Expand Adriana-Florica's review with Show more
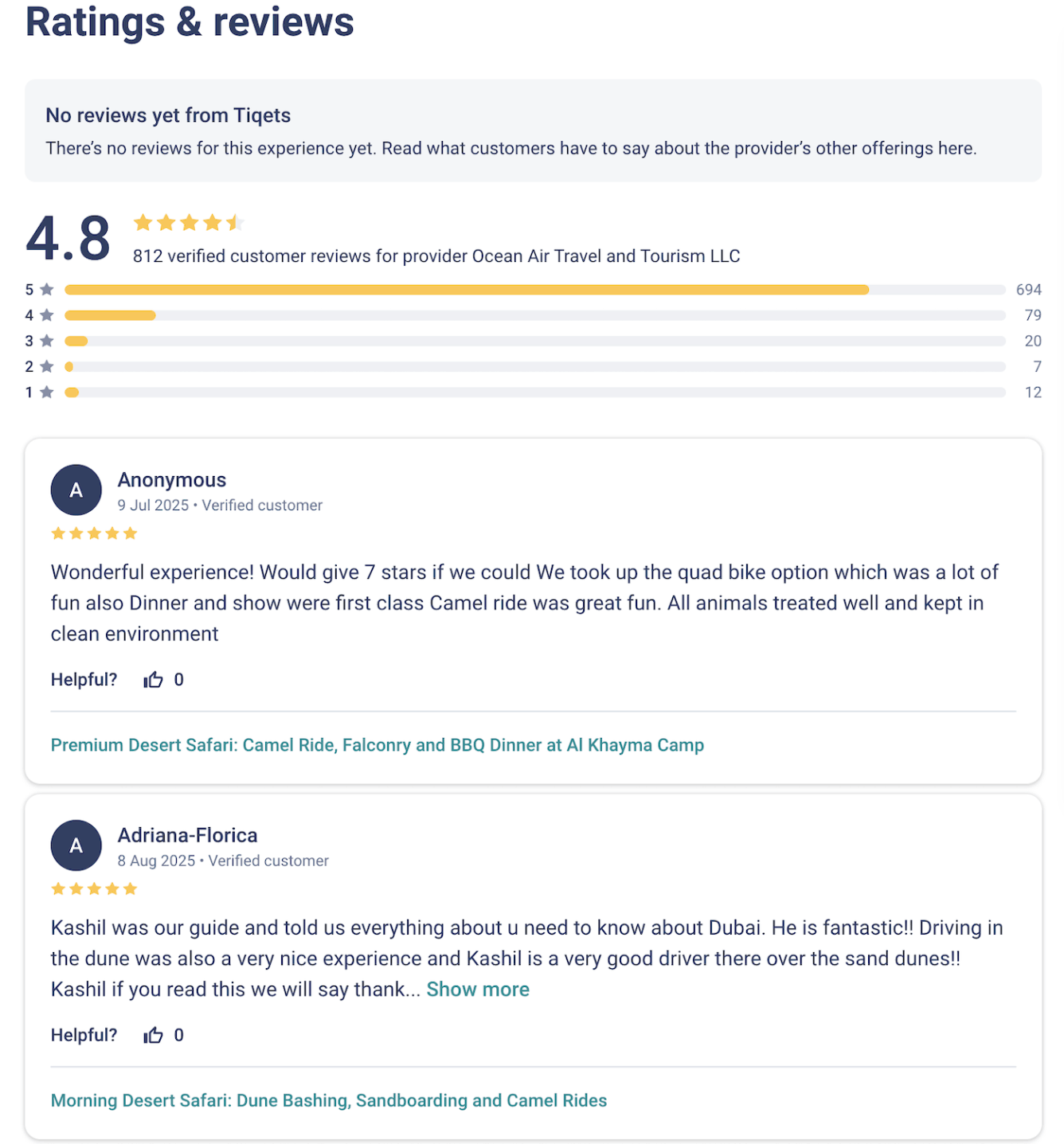 [478, 990]
